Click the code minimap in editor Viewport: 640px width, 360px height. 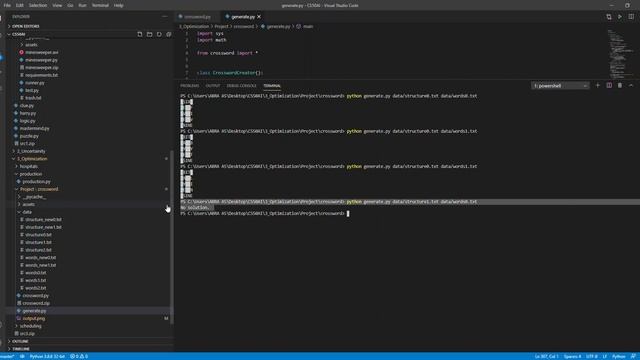620,53
